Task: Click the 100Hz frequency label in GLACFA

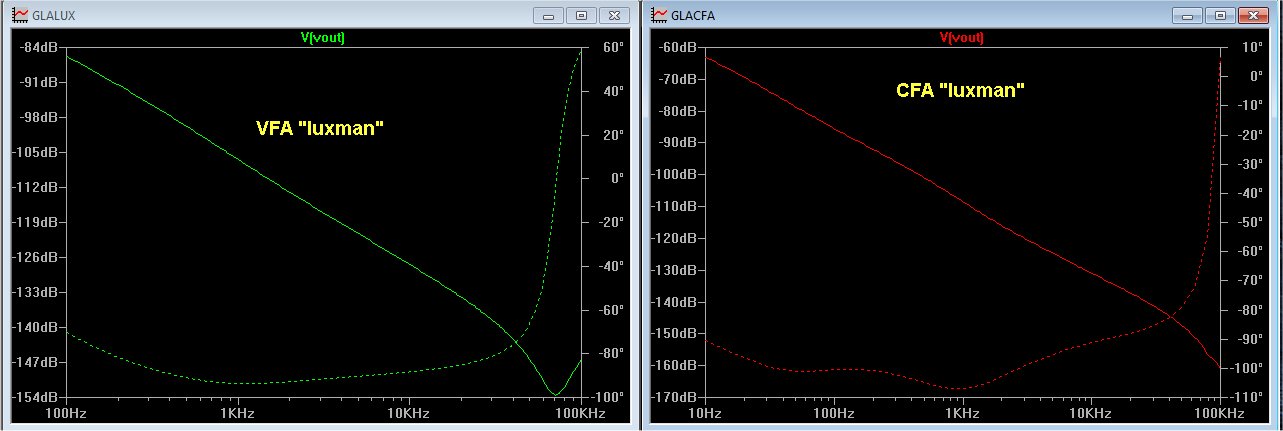Action: click(x=833, y=413)
